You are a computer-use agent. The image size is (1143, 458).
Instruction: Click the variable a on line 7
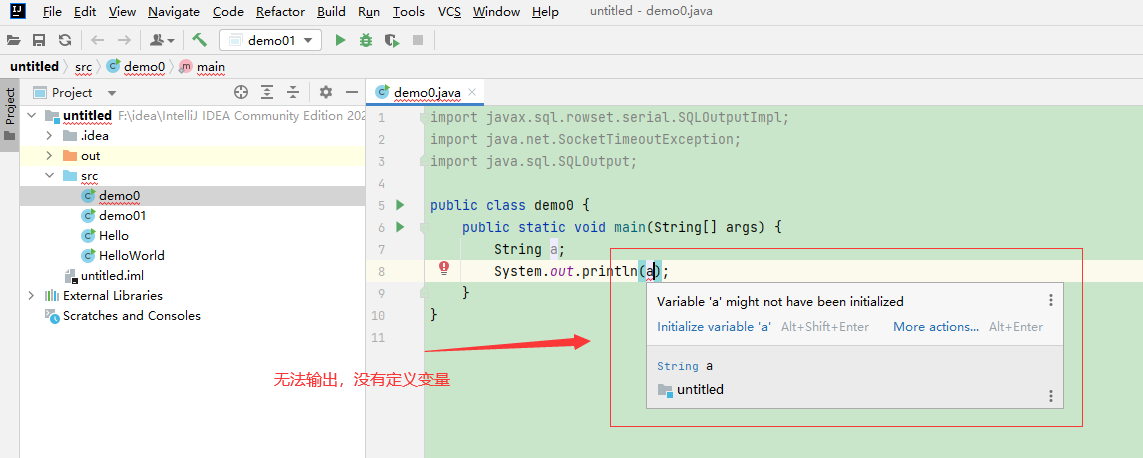tap(553, 249)
